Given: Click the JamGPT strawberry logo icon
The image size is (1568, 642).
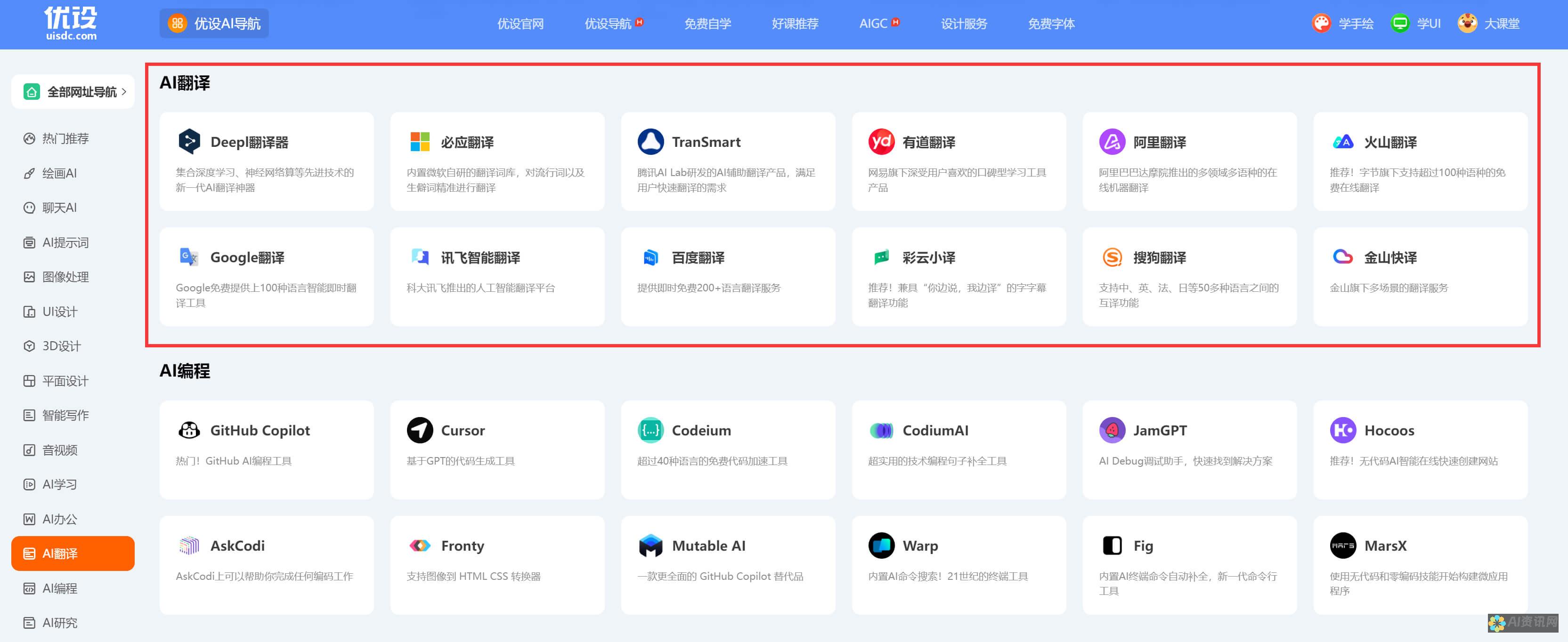Looking at the screenshot, I should [1112, 430].
